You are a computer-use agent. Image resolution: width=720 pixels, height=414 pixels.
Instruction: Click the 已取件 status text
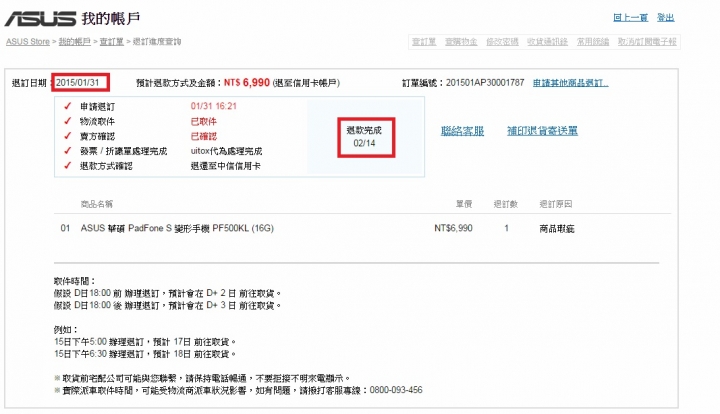point(203,122)
